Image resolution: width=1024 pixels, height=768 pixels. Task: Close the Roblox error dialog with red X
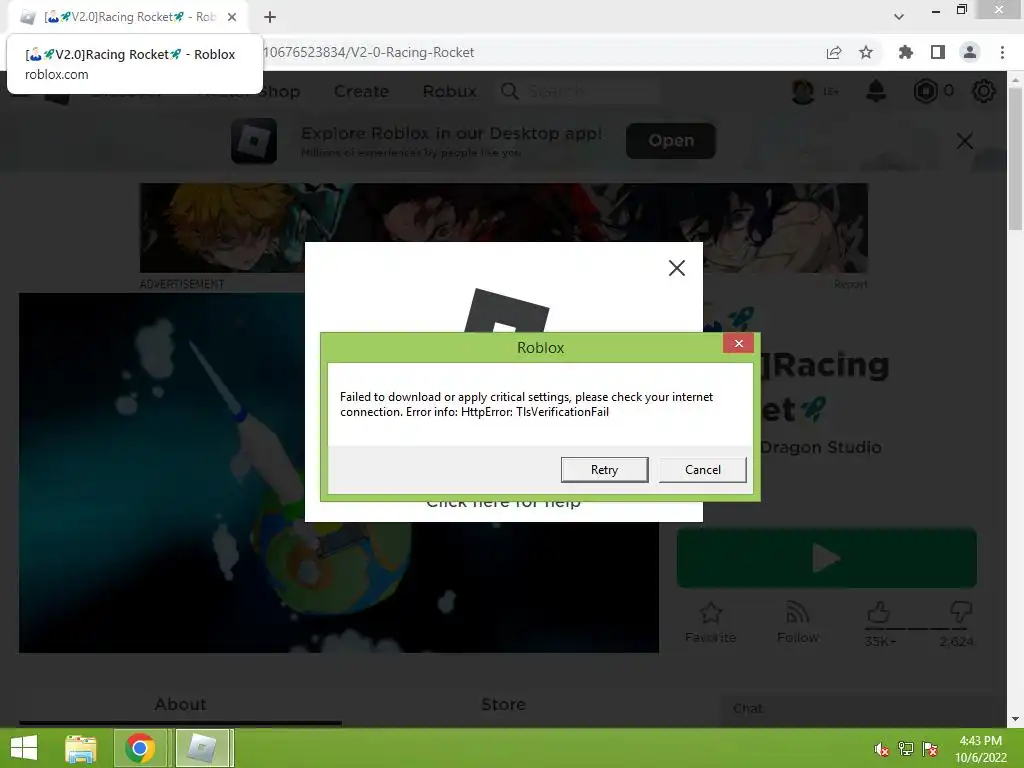[739, 344]
